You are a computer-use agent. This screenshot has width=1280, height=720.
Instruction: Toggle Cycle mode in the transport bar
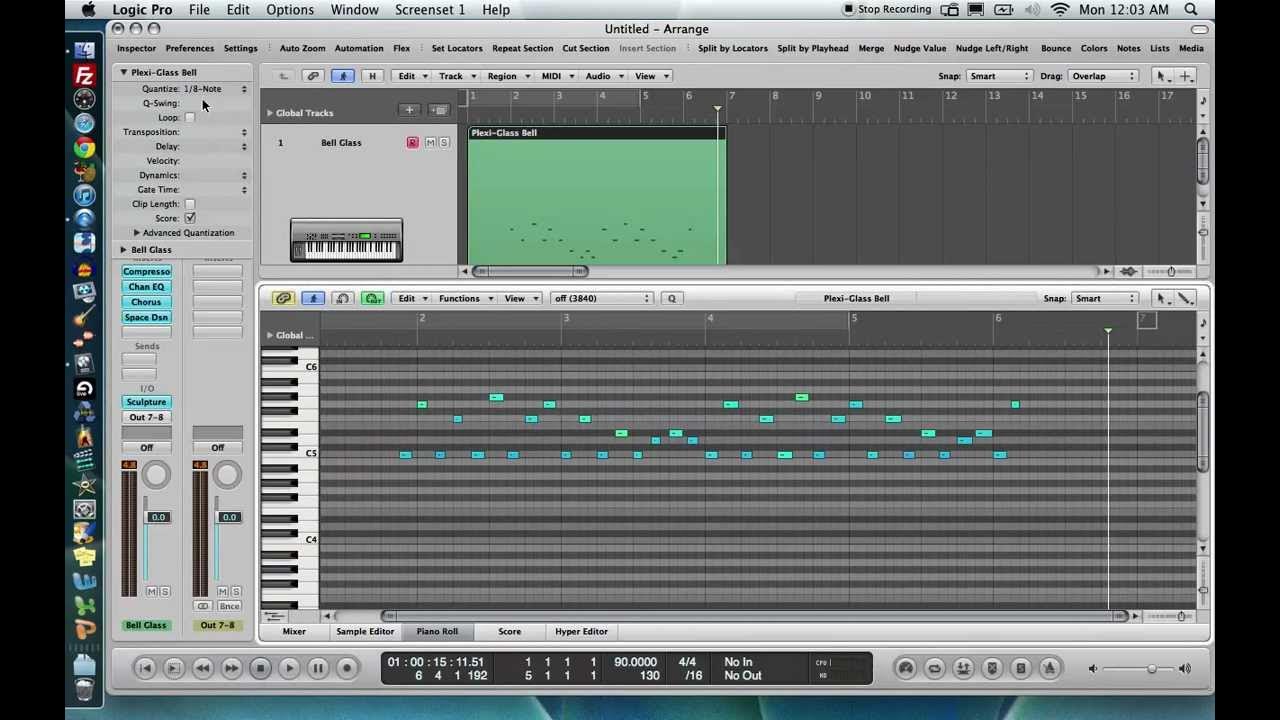[934, 668]
